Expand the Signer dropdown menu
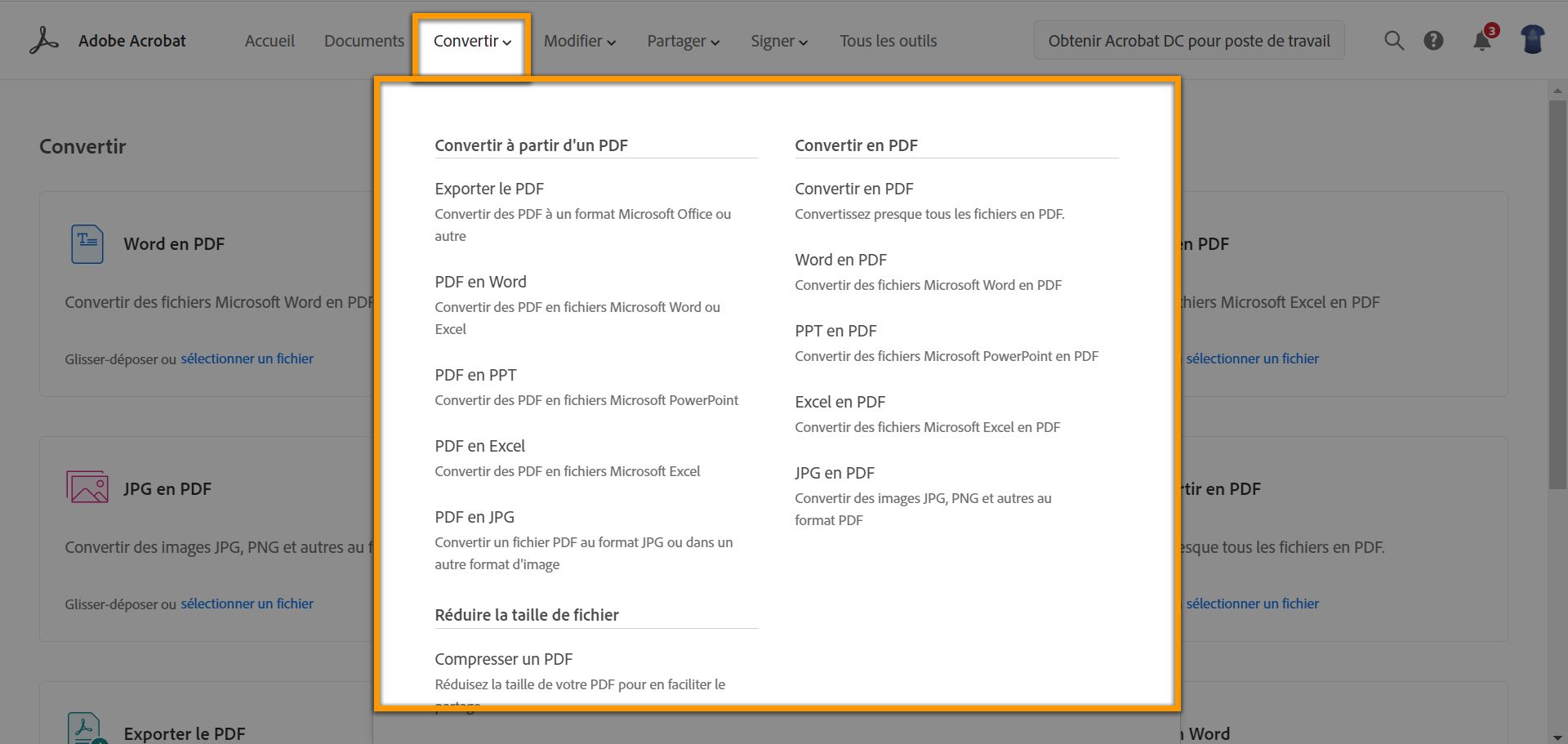1568x744 pixels. point(779,42)
